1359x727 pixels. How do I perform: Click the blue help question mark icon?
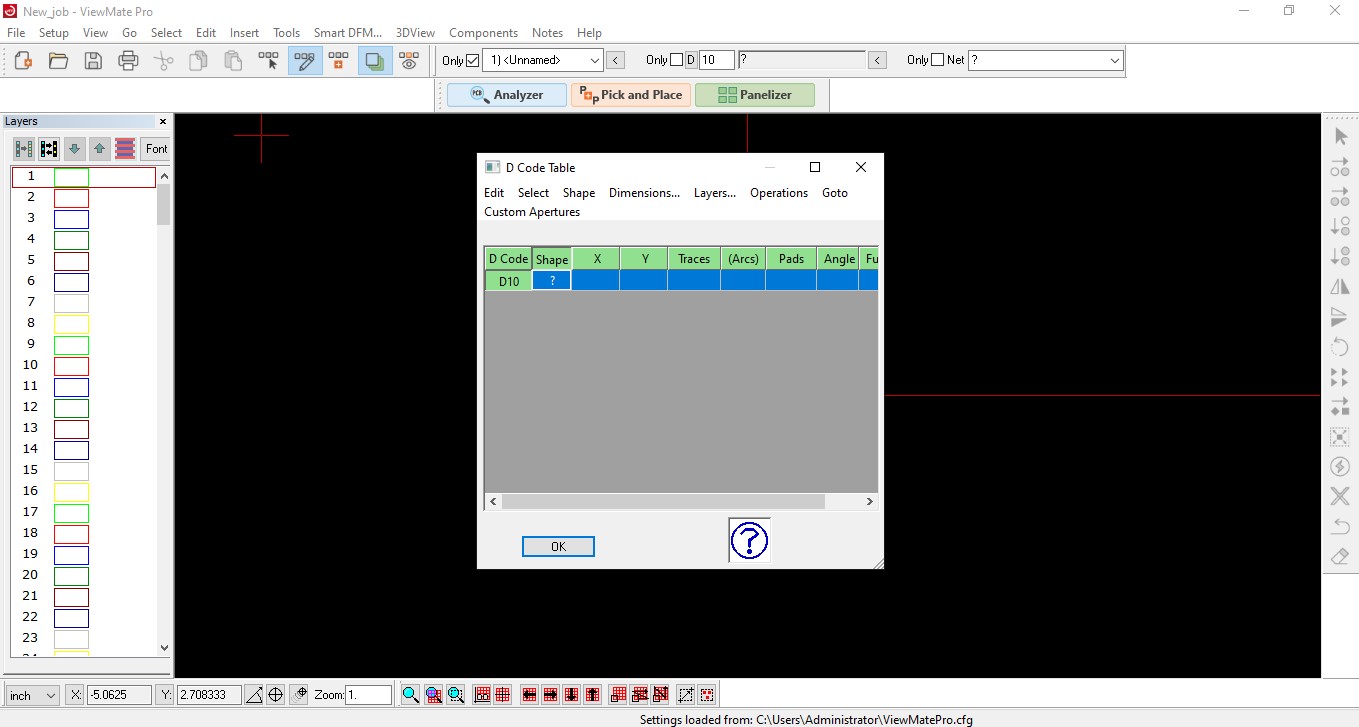(x=749, y=541)
